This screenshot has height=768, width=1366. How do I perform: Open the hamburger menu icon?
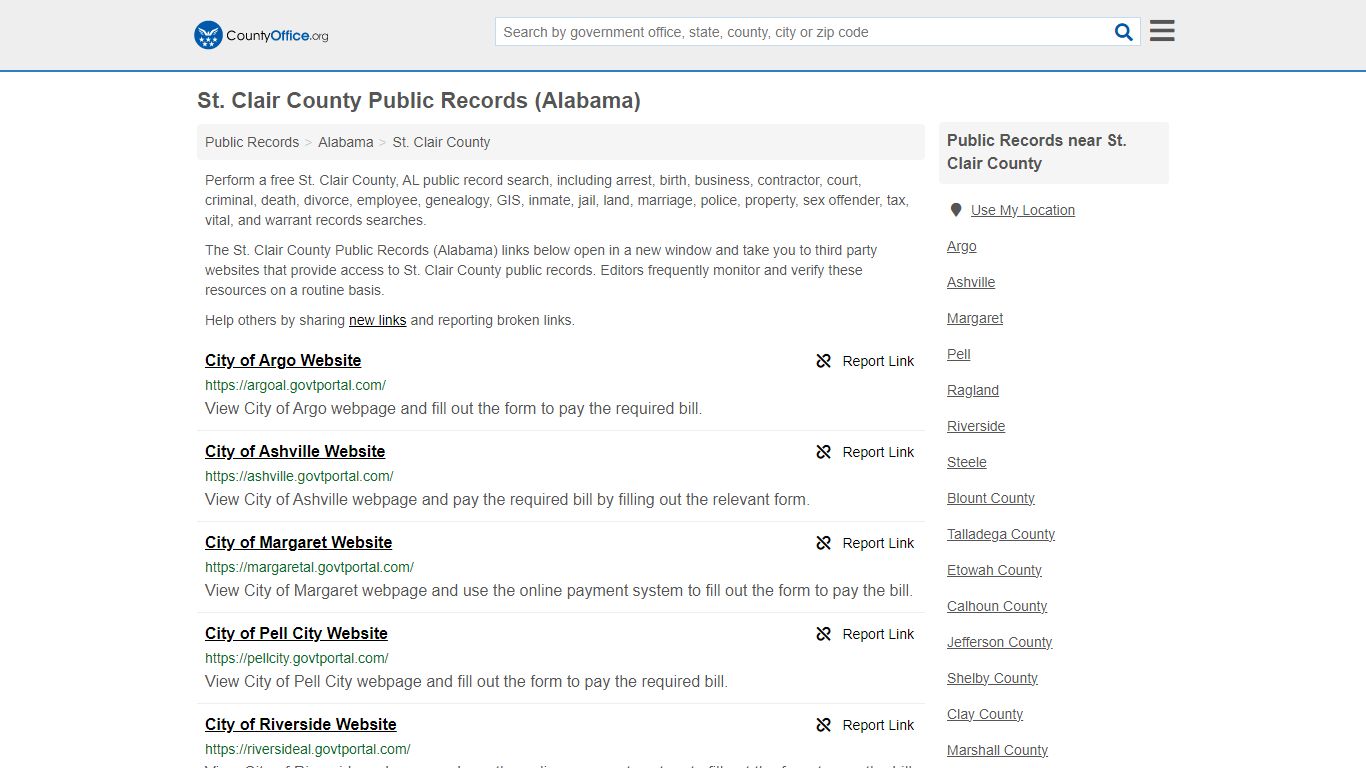pyautogui.click(x=1162, y=31)
